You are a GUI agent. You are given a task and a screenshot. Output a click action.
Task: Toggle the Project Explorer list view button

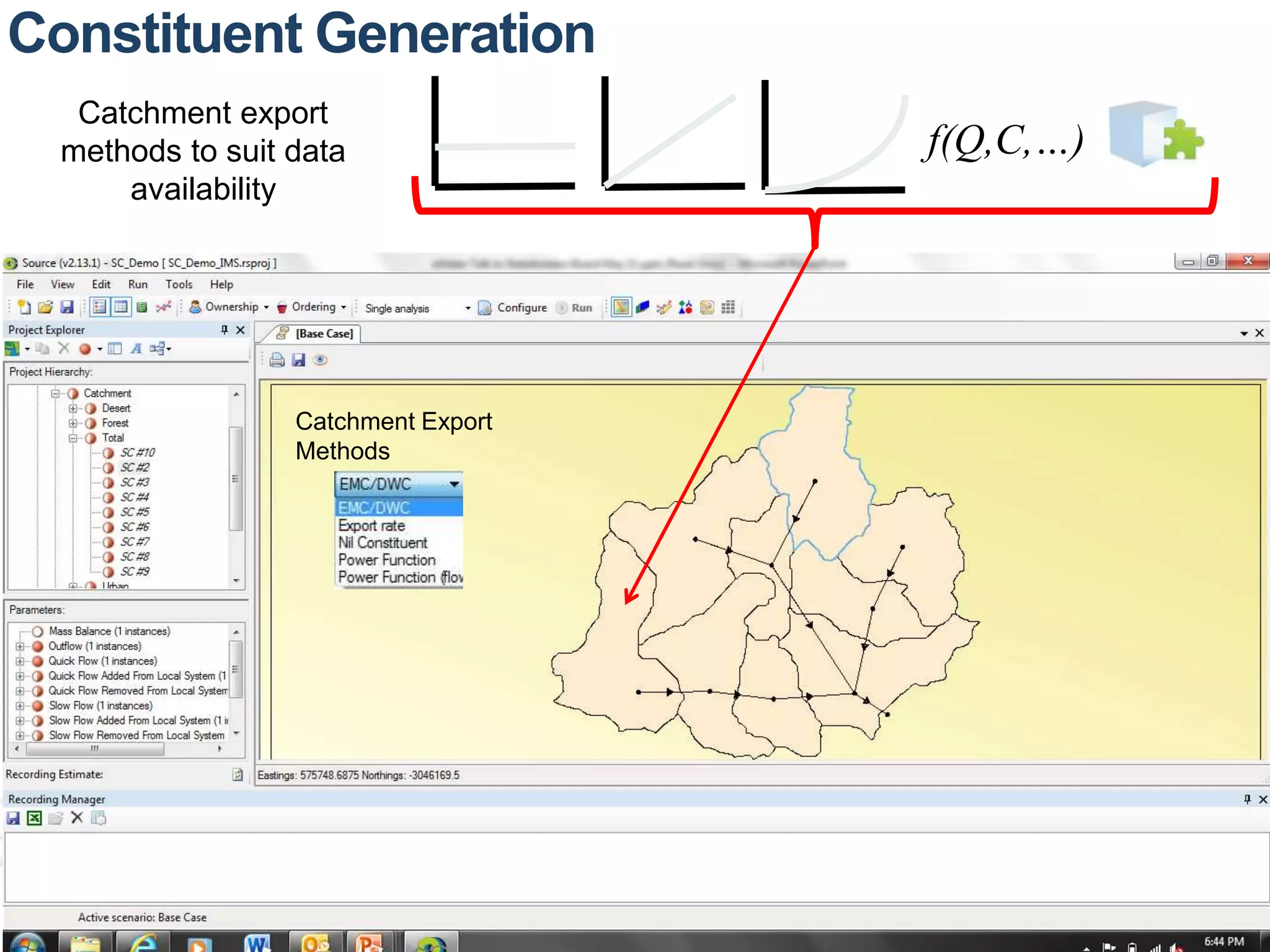[x=100, y=307]
